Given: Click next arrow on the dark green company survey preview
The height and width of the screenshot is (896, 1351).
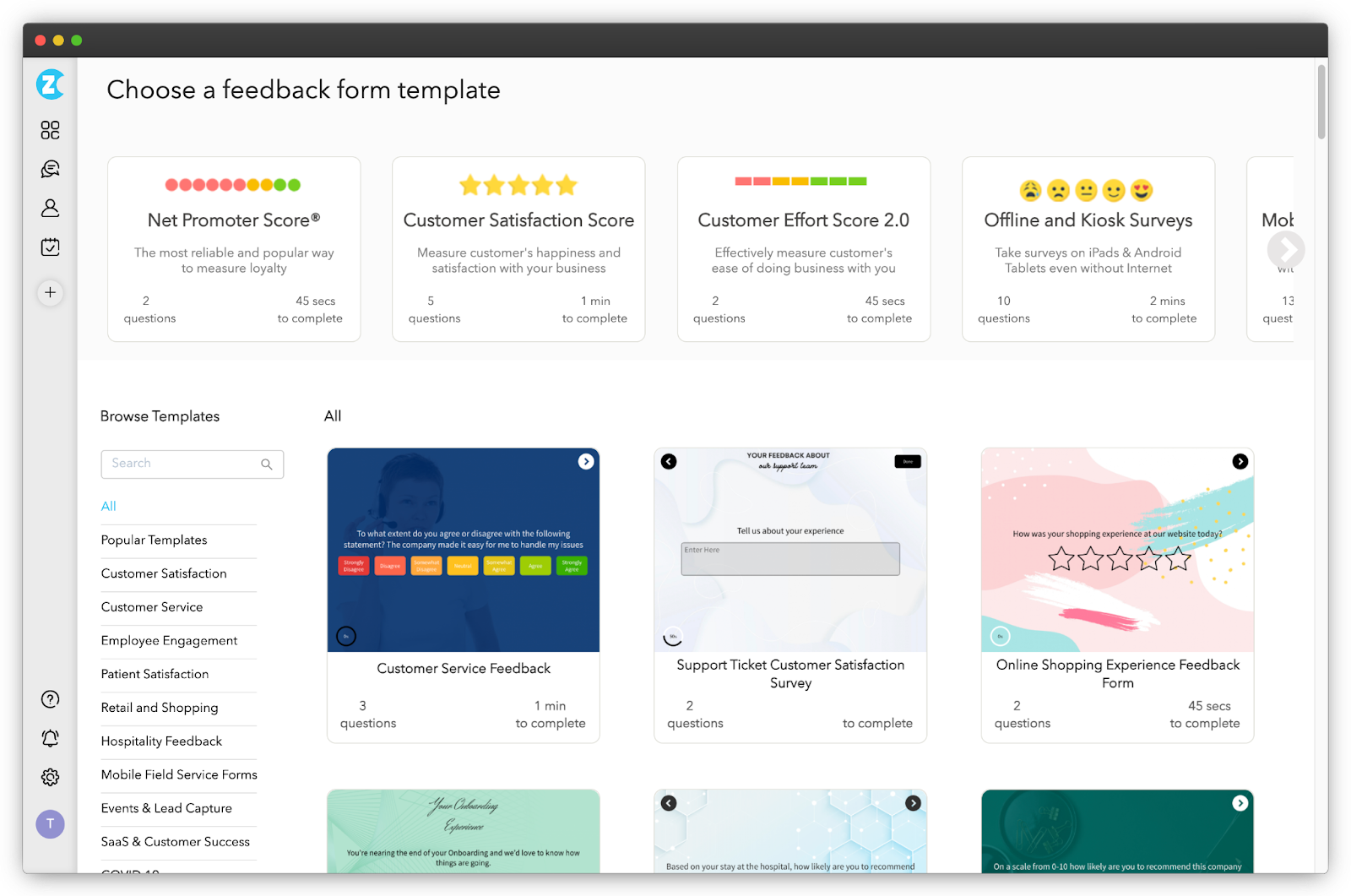Looking at the screenshot, I should [1240, 803].
